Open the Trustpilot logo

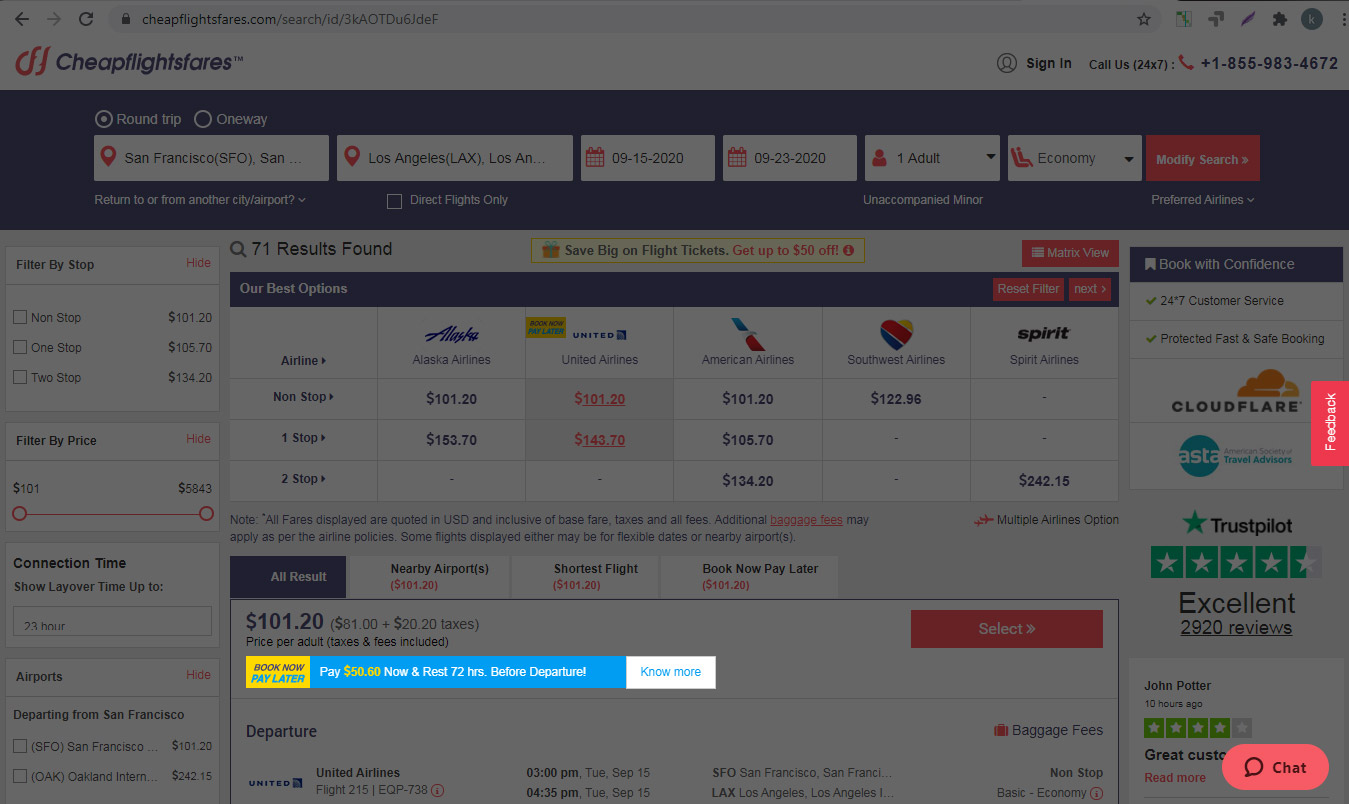click(1237, 524)
